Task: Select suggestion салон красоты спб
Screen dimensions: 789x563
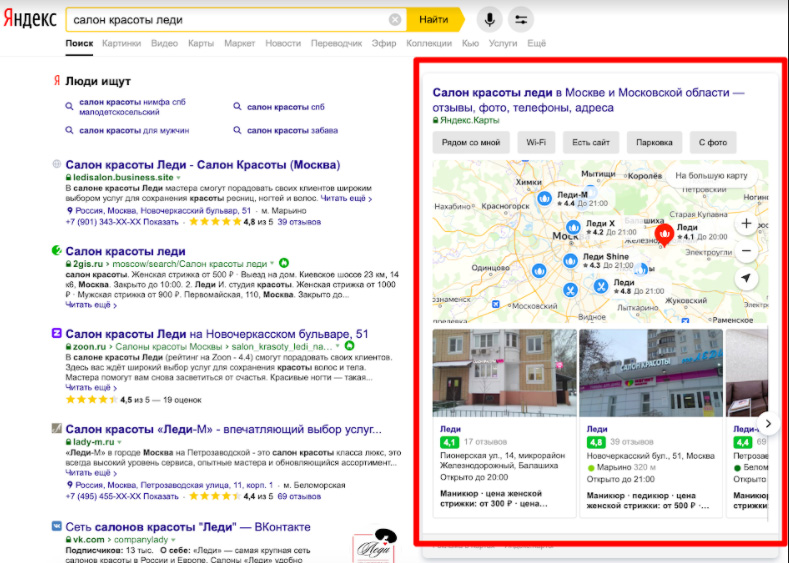Action: tap(285, 107)
